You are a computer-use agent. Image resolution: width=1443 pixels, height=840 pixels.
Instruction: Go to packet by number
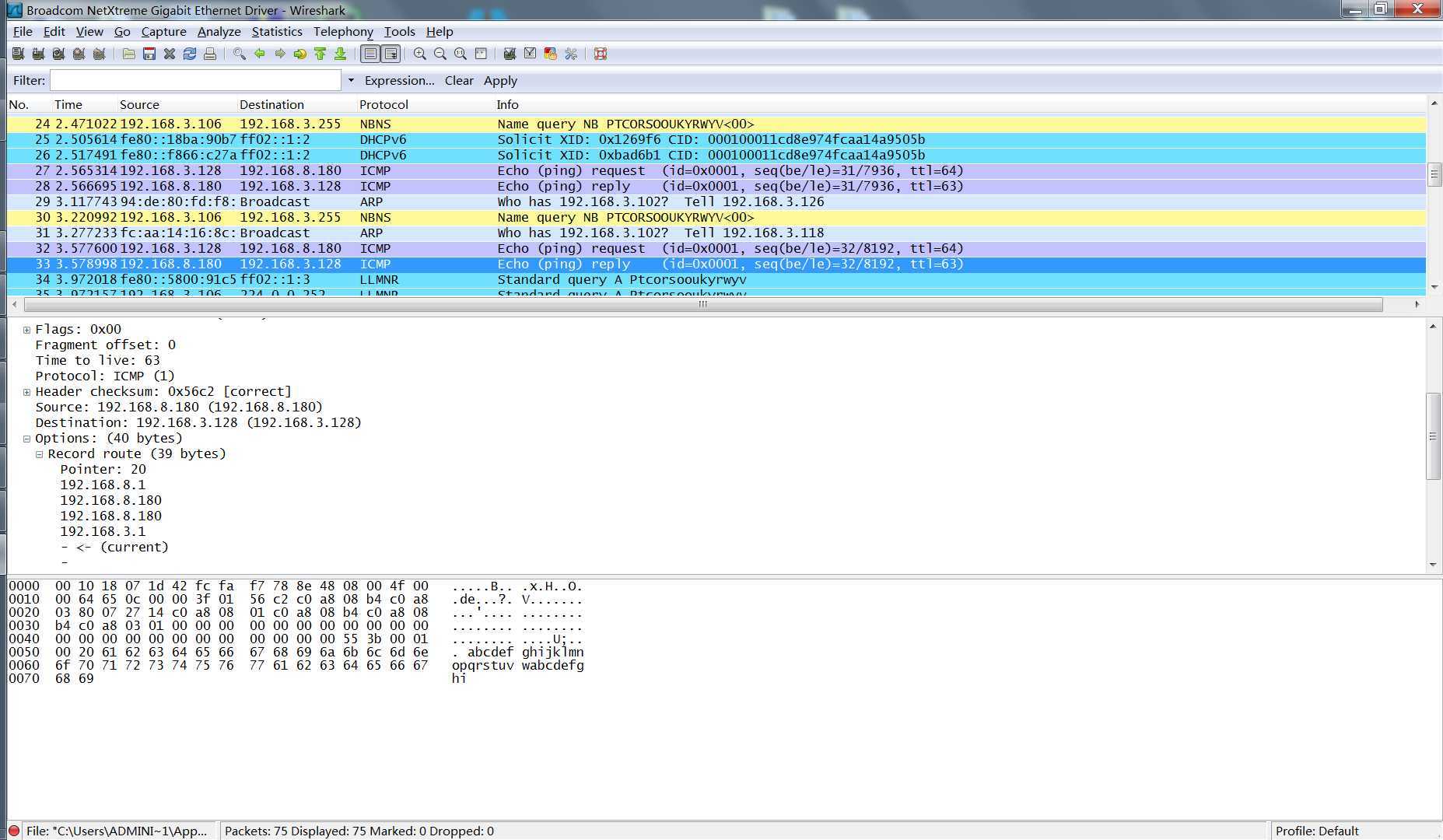coord(300,54)
